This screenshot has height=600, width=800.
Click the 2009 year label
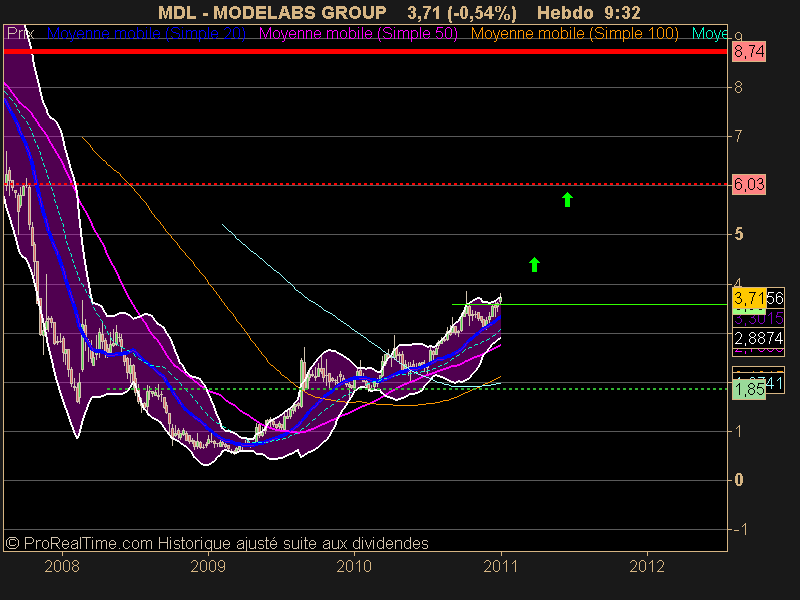point(208,567)
